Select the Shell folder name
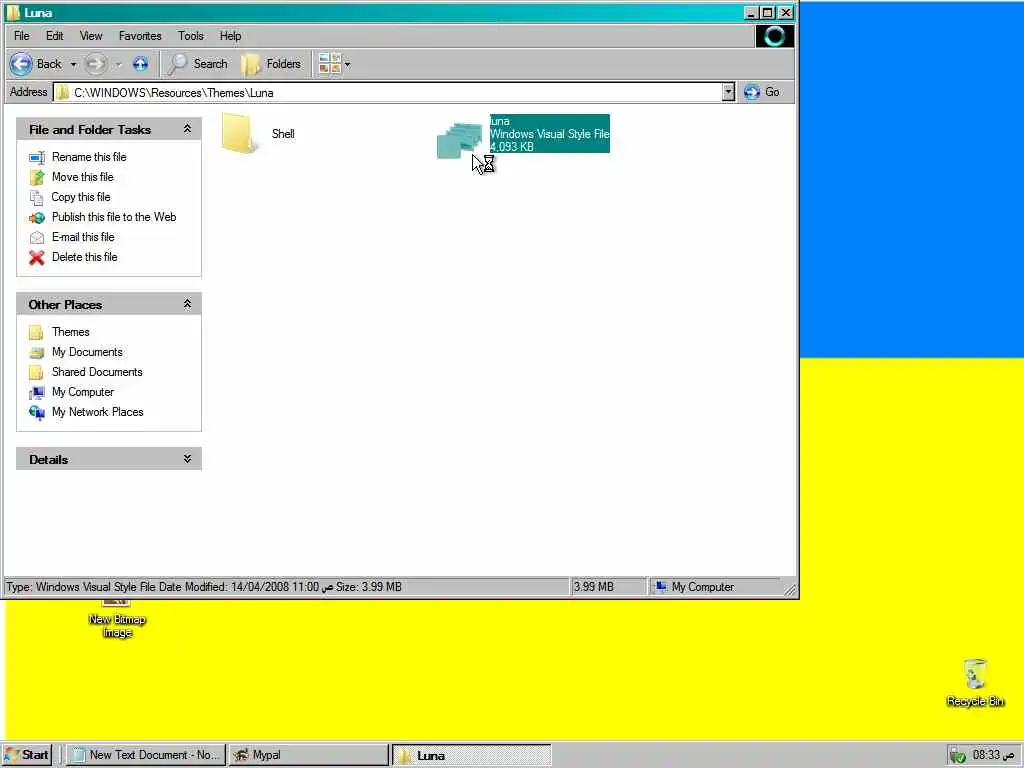The height and width of the screenshot is (768, 1024). coord(283,134)
